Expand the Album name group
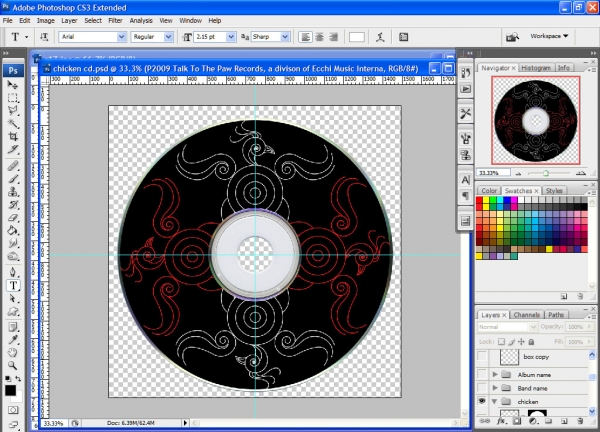 click(x=495, y=374)
